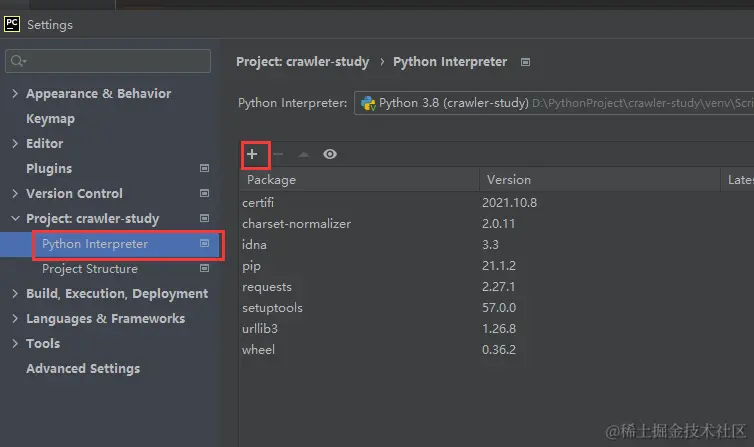
Task: Click version 2.27.1 of requests
Action: (x=499, y=286)
